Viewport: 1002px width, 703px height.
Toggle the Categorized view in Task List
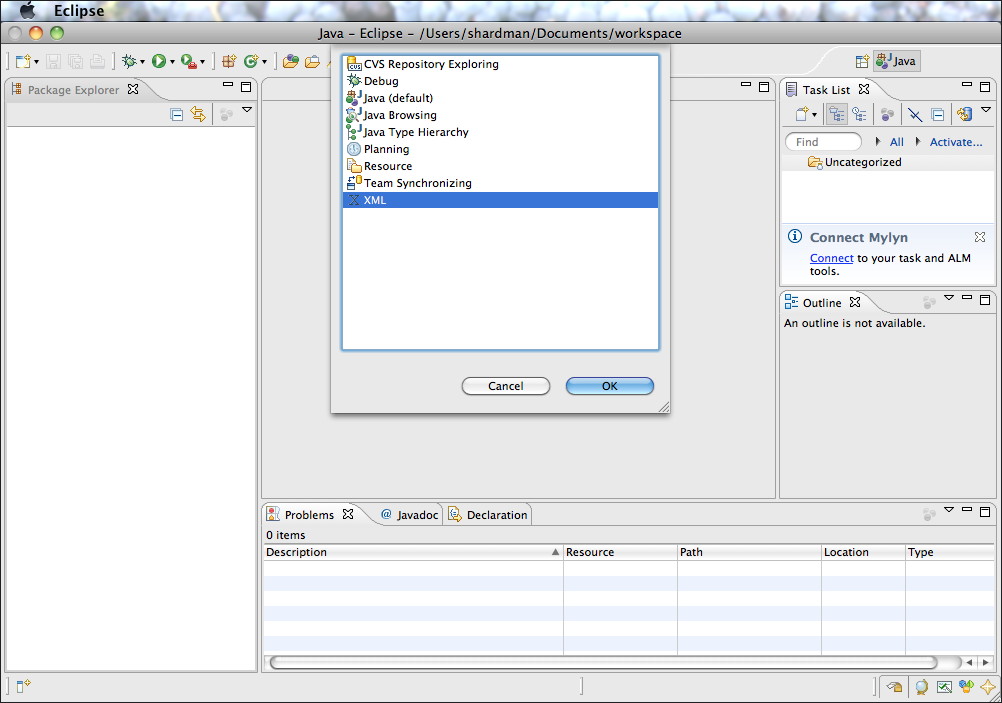tap(836, 114)
